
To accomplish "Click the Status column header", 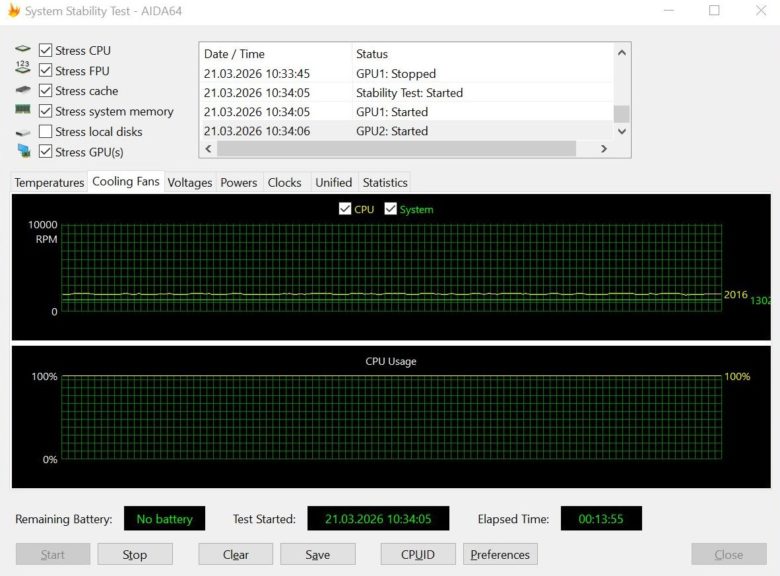I will tap(483, 54).
